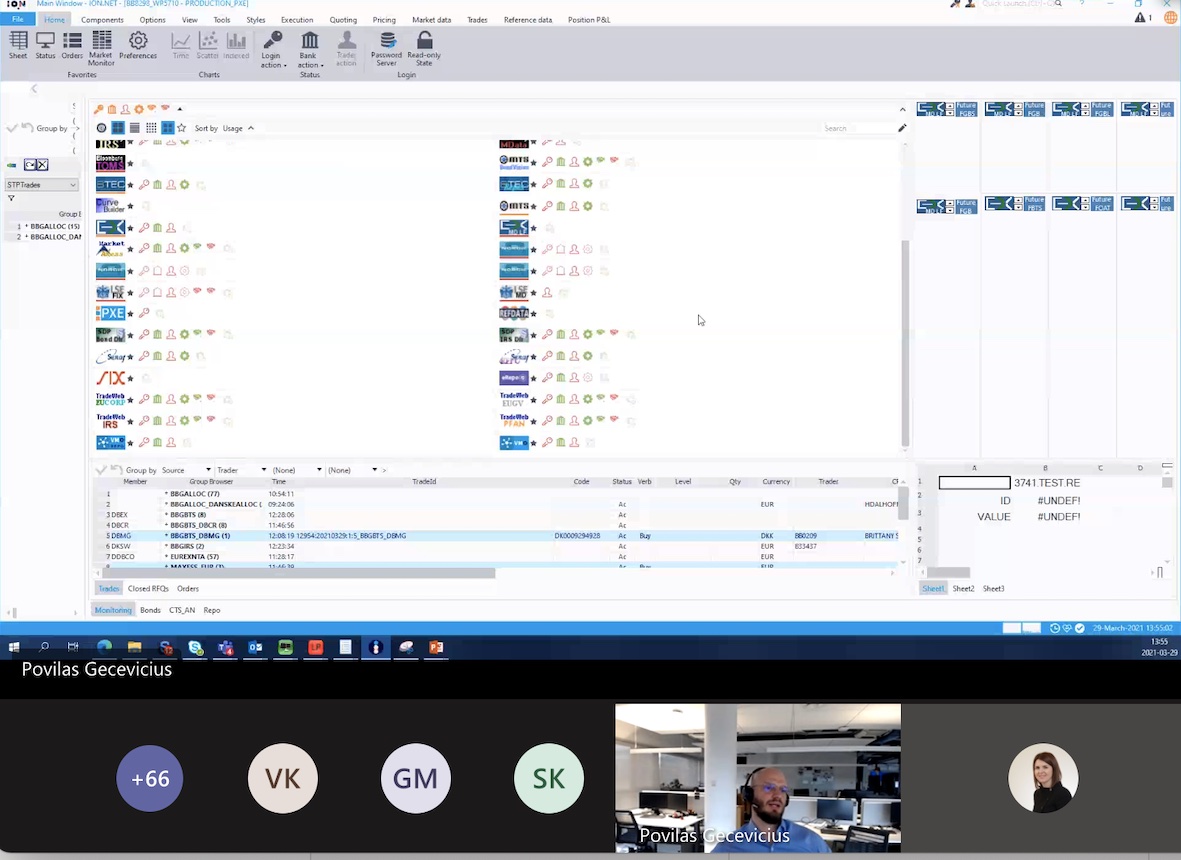
Task: Switch to the Closed RFQs tab
Action: pyautogui.click(x=148, y=589)
